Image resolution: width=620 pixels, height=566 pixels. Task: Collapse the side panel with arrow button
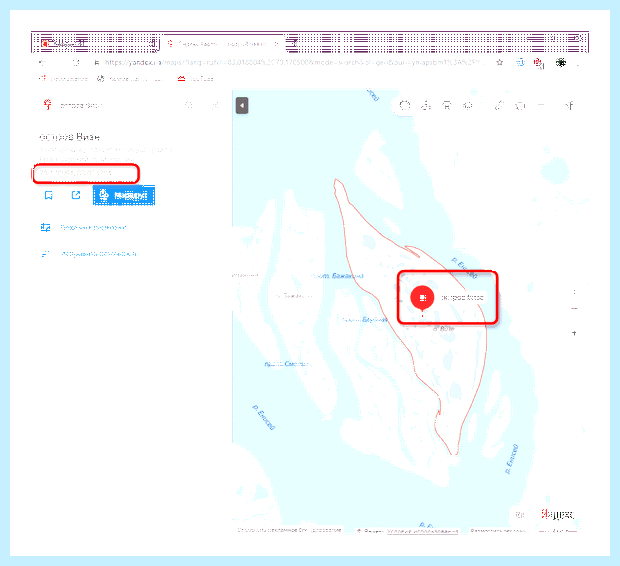click(242, 106)
